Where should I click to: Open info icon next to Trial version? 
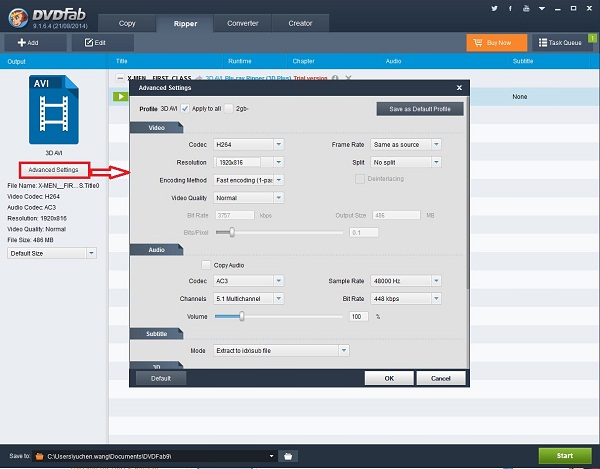pyautogui.click(x=335, y=78)
